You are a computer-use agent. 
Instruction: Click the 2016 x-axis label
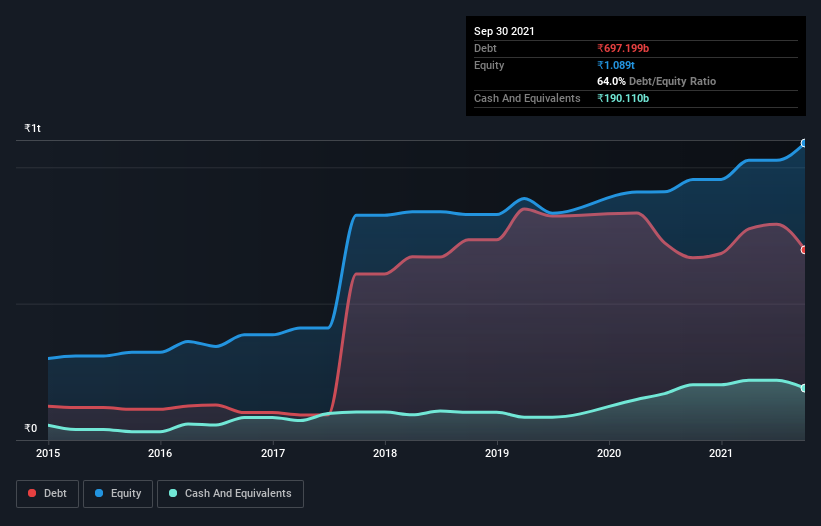pyautogui.click(x=160, y=453)
